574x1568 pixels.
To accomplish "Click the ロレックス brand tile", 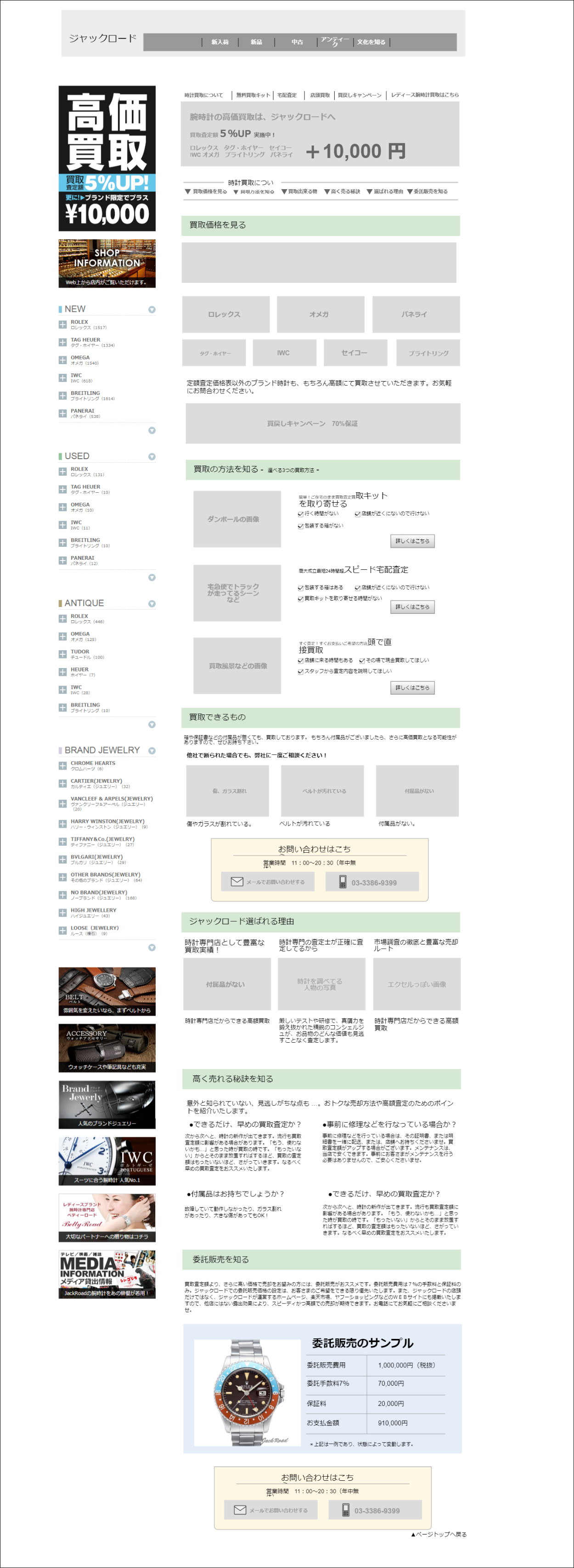I will (x=225, y=315).
